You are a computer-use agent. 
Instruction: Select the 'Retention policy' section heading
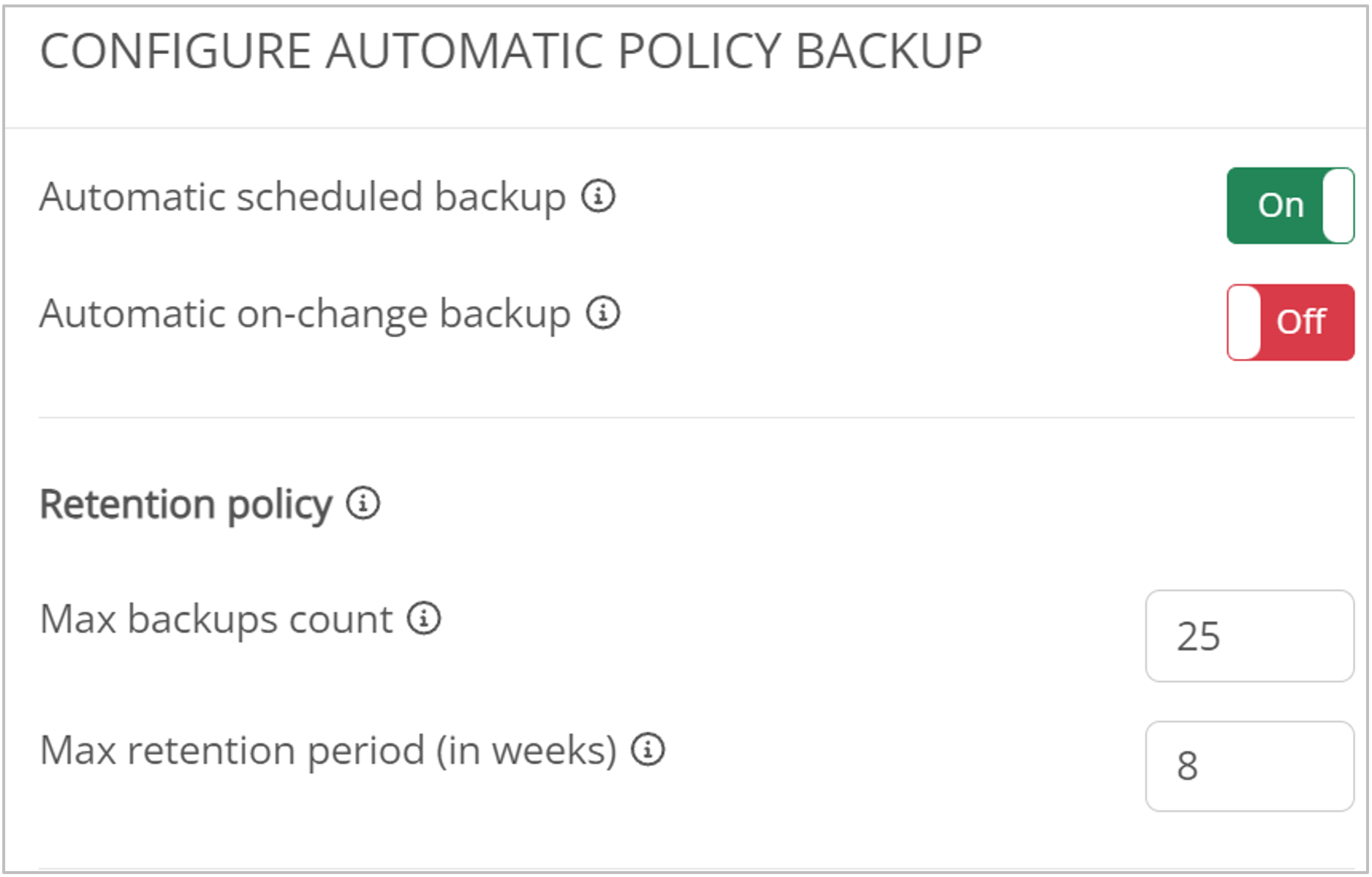[x=186, y=504]
